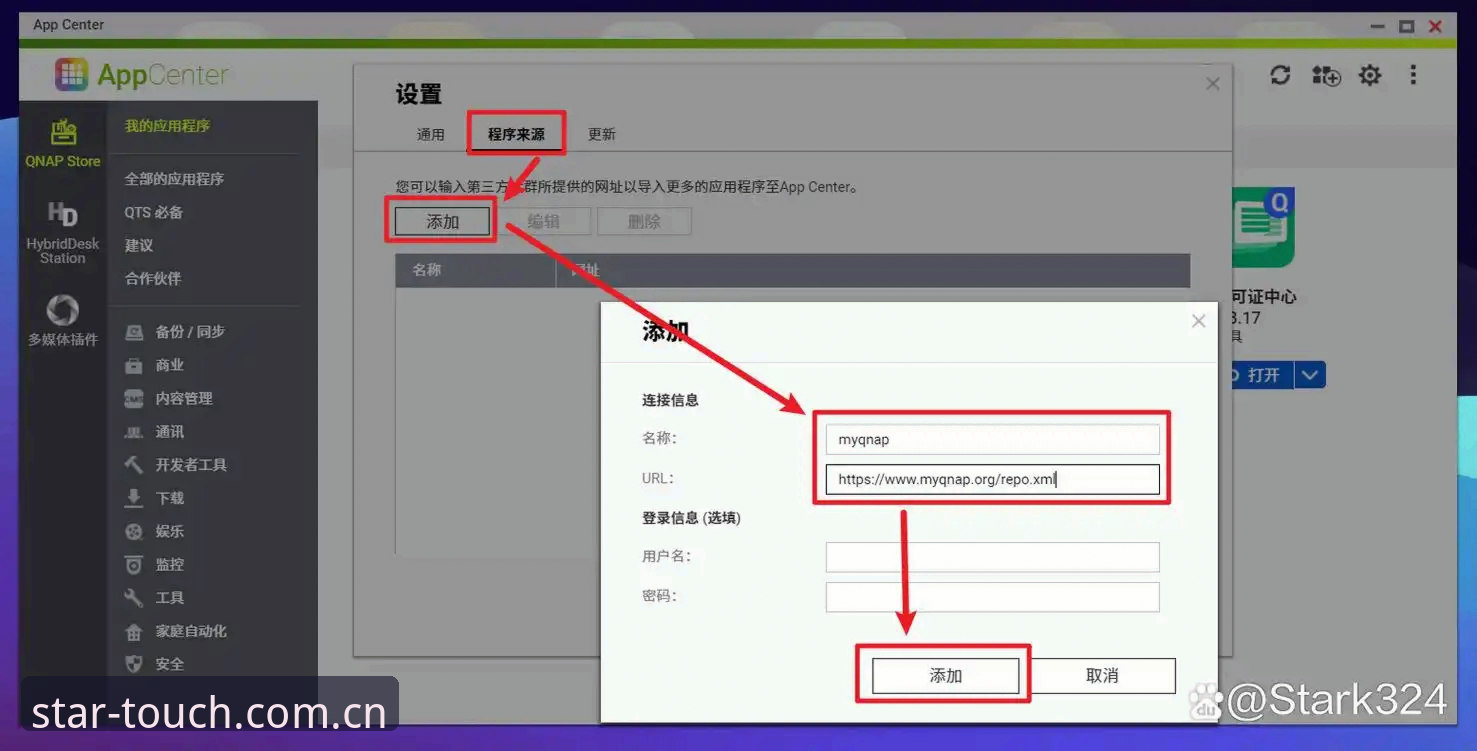Switch to the 更新 settings tab
The height and width of the screenshot is (751, 1477).
point(602,134)
